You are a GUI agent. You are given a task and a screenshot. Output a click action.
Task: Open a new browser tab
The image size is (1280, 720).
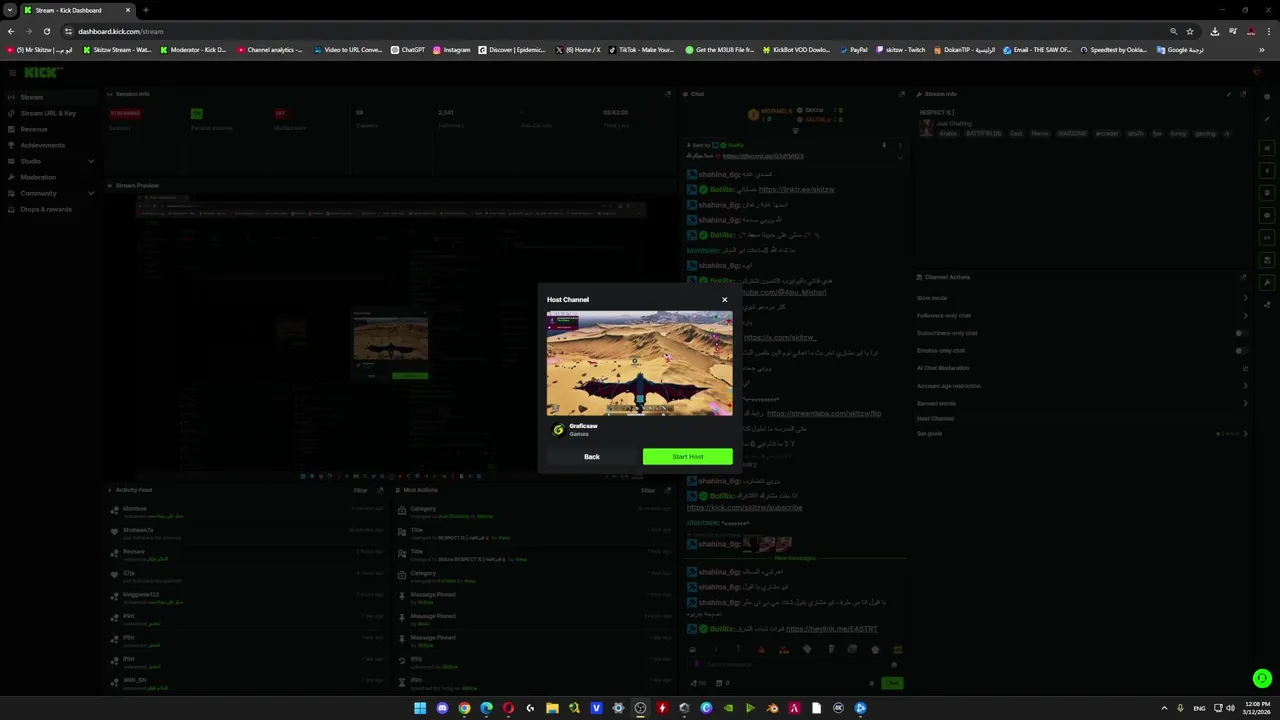pos(145,10)
